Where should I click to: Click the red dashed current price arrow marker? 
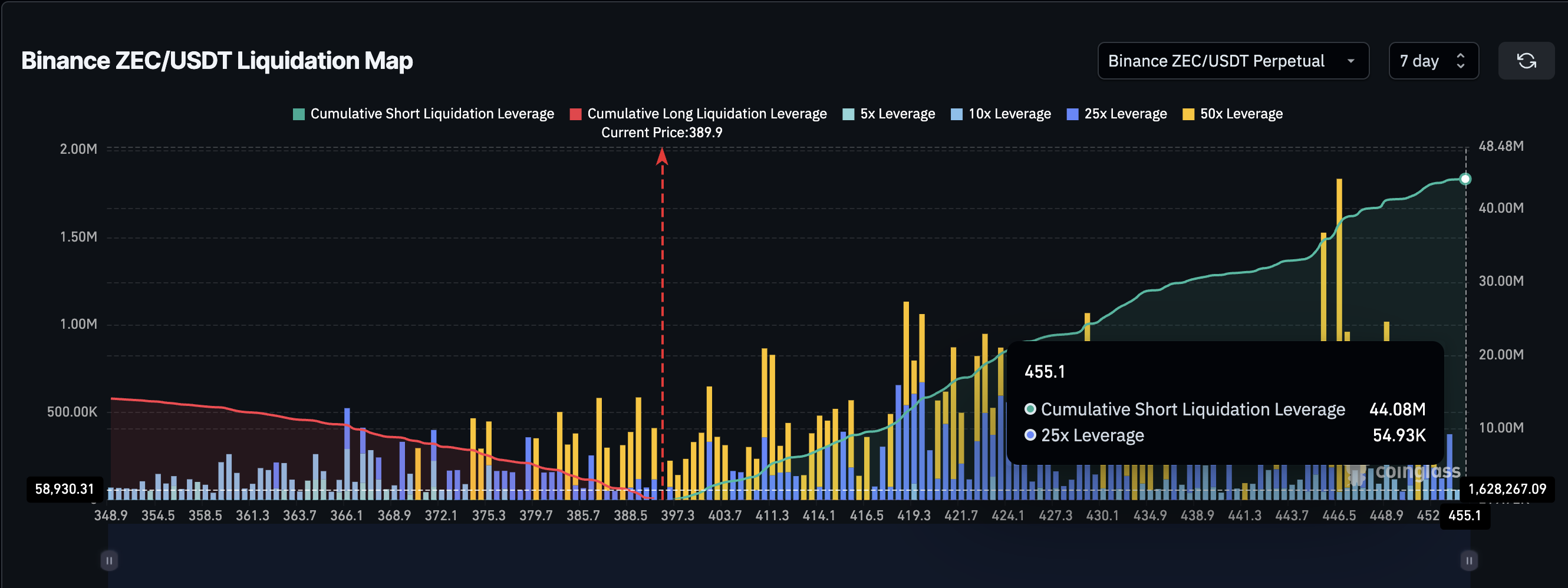coord(661,158)
